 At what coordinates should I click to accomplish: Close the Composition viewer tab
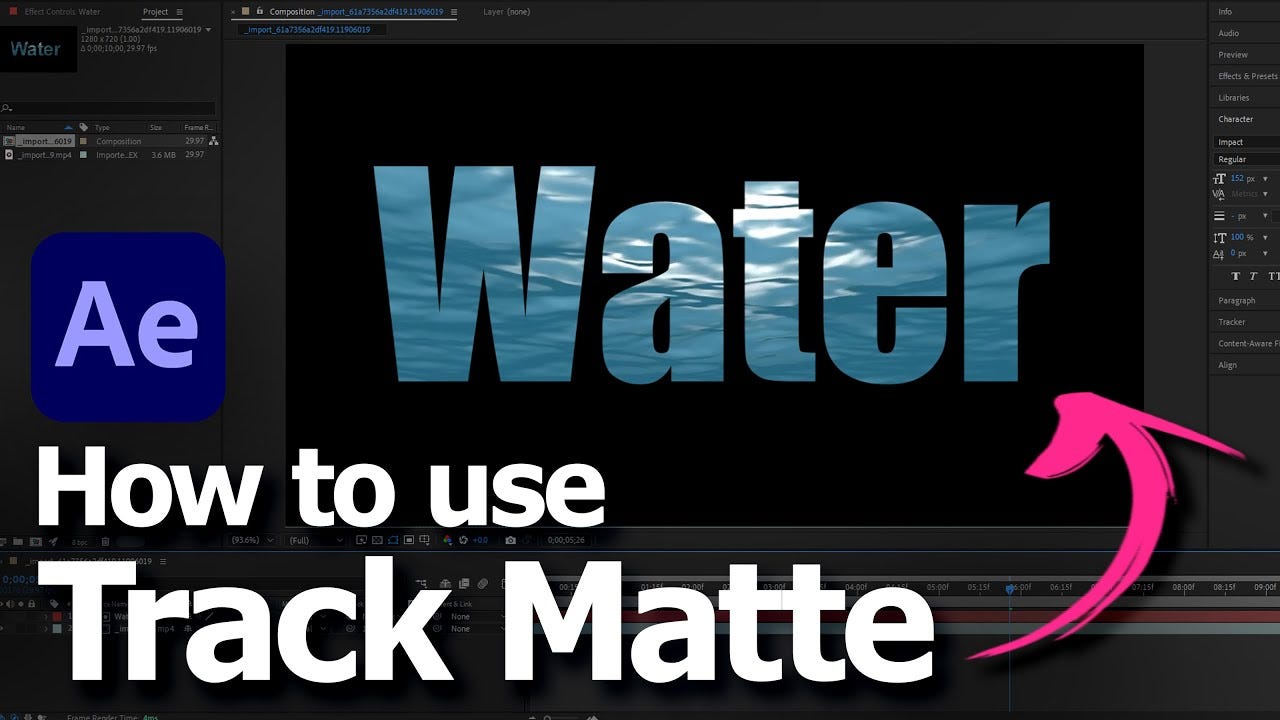[234, 12]
